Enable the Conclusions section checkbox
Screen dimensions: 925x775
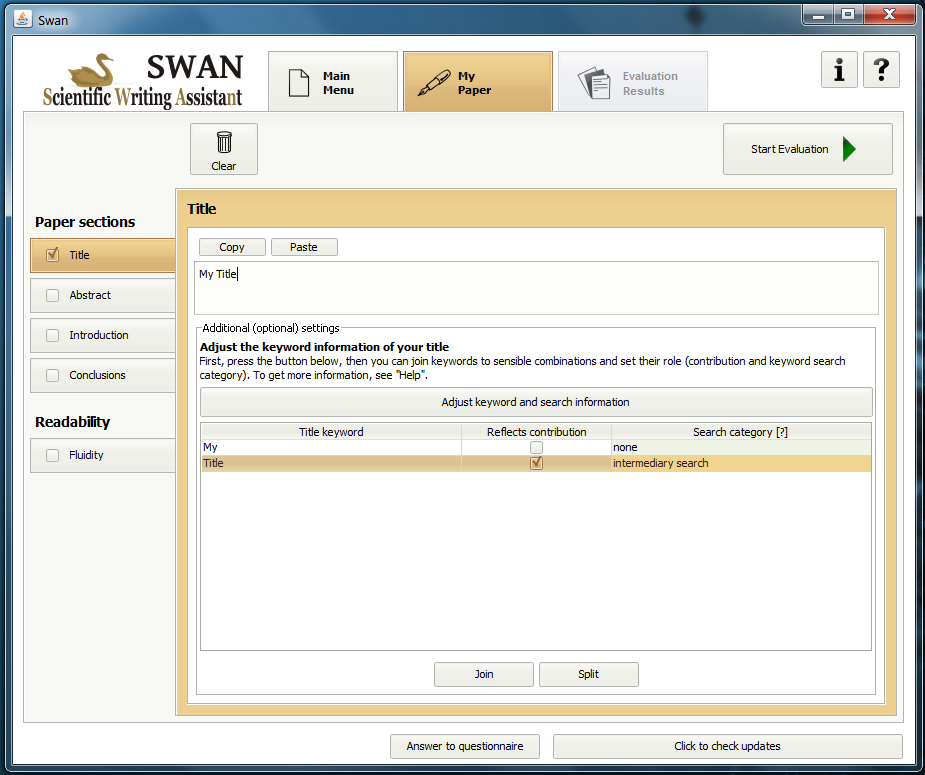[x=53, y=375]
